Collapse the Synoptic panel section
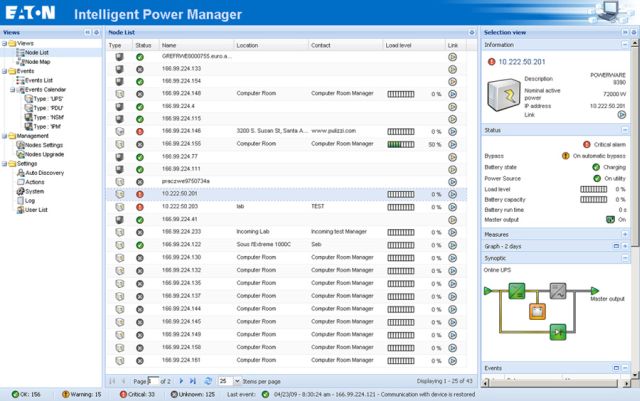The width and height of the screenshot is (640, 401). [x=624, y=258]
